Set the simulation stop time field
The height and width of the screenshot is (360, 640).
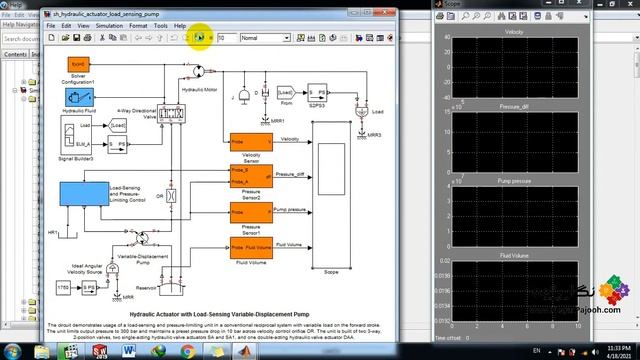pyautogui.click(x=227, y=38)
